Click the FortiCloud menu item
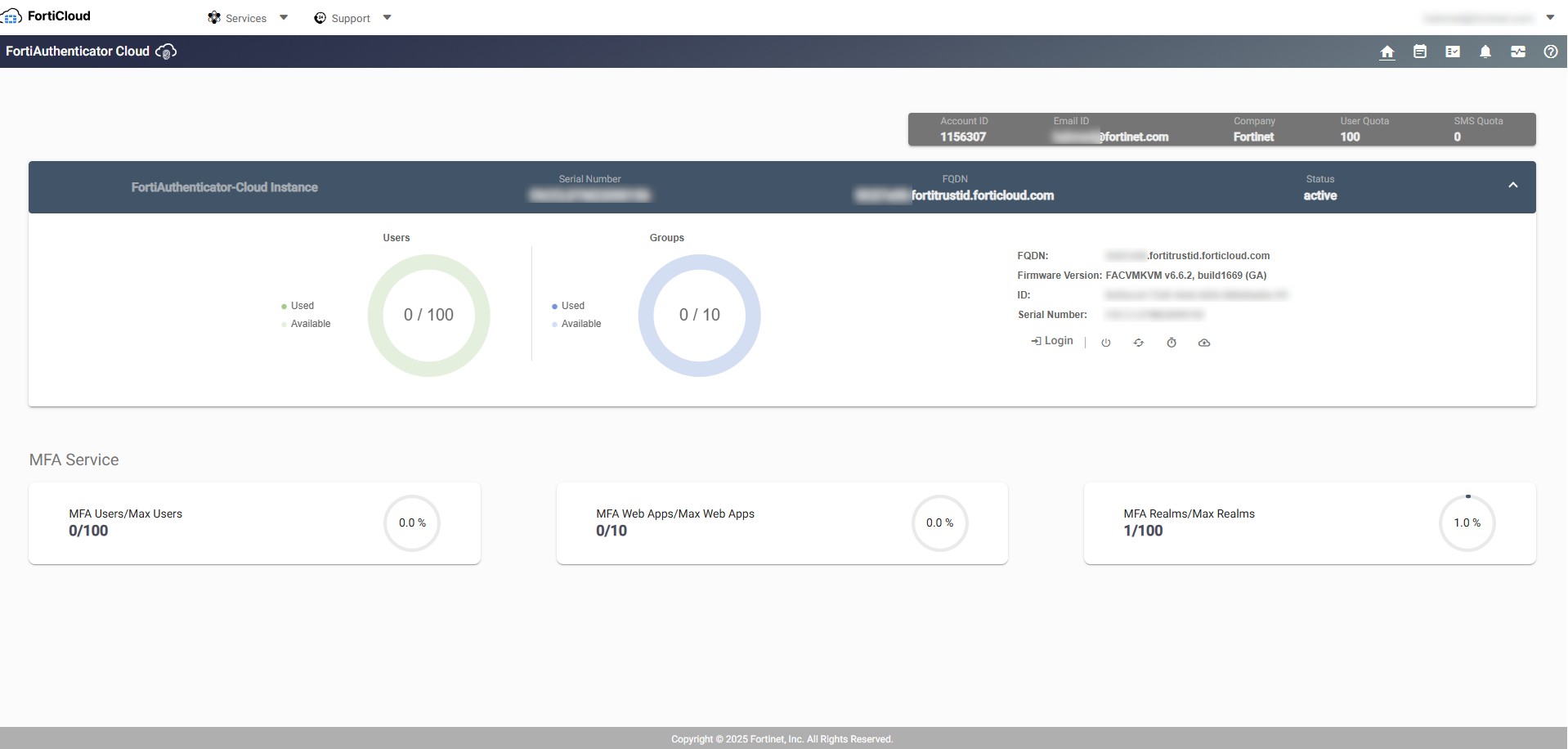This screenshot has height=749, width=1568. coord(57,15)
